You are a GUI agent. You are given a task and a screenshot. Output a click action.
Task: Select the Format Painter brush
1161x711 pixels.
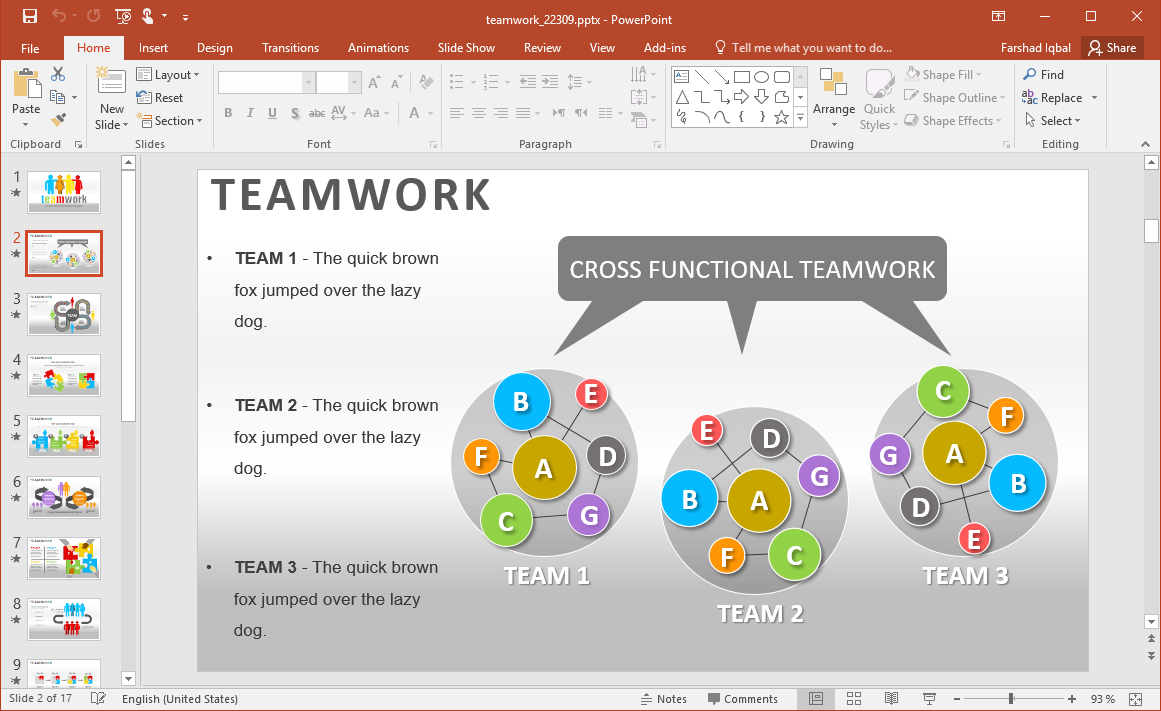point(58,120)
